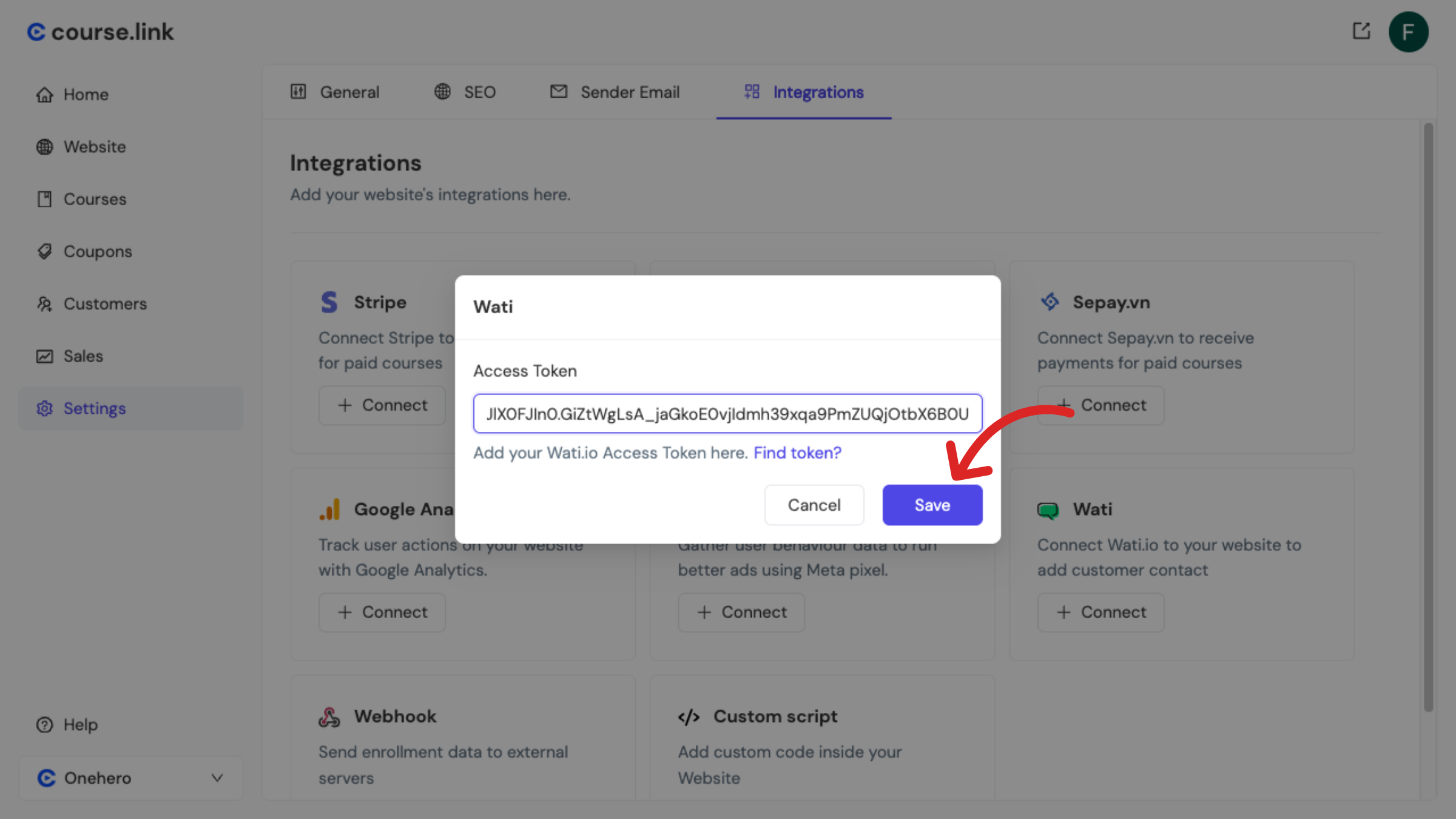Save the Wati access token

pyautogui.click(x=932, y=504)
